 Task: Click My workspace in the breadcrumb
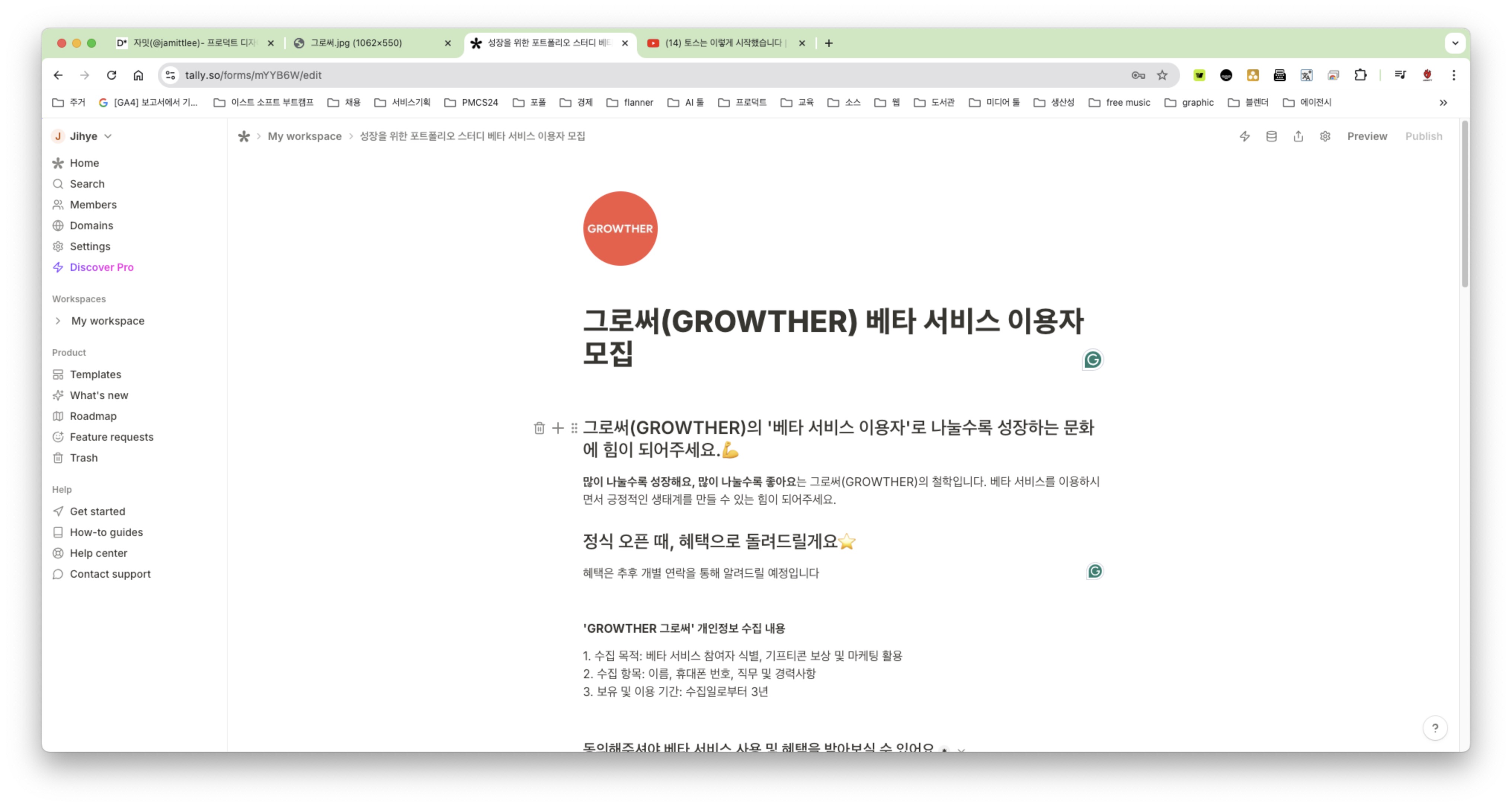click(305, 136)
